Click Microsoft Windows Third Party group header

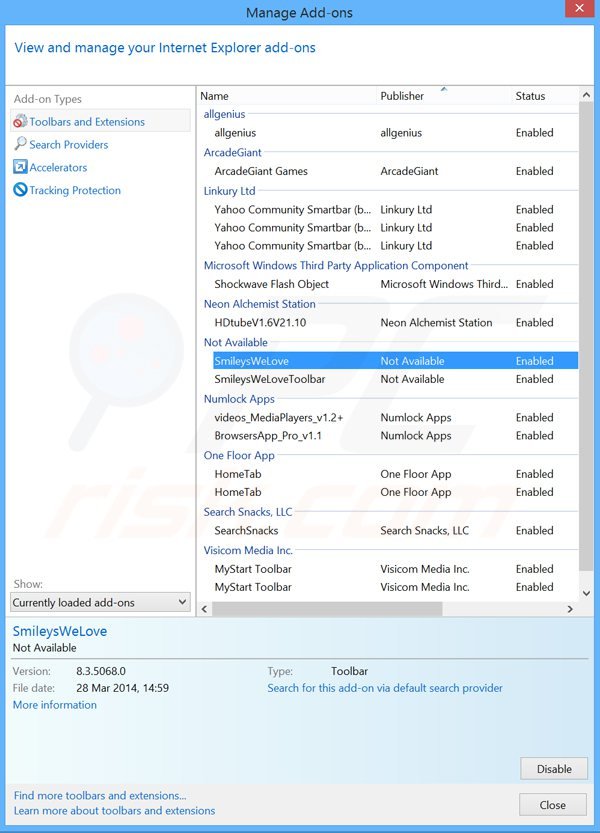(336, 266)
